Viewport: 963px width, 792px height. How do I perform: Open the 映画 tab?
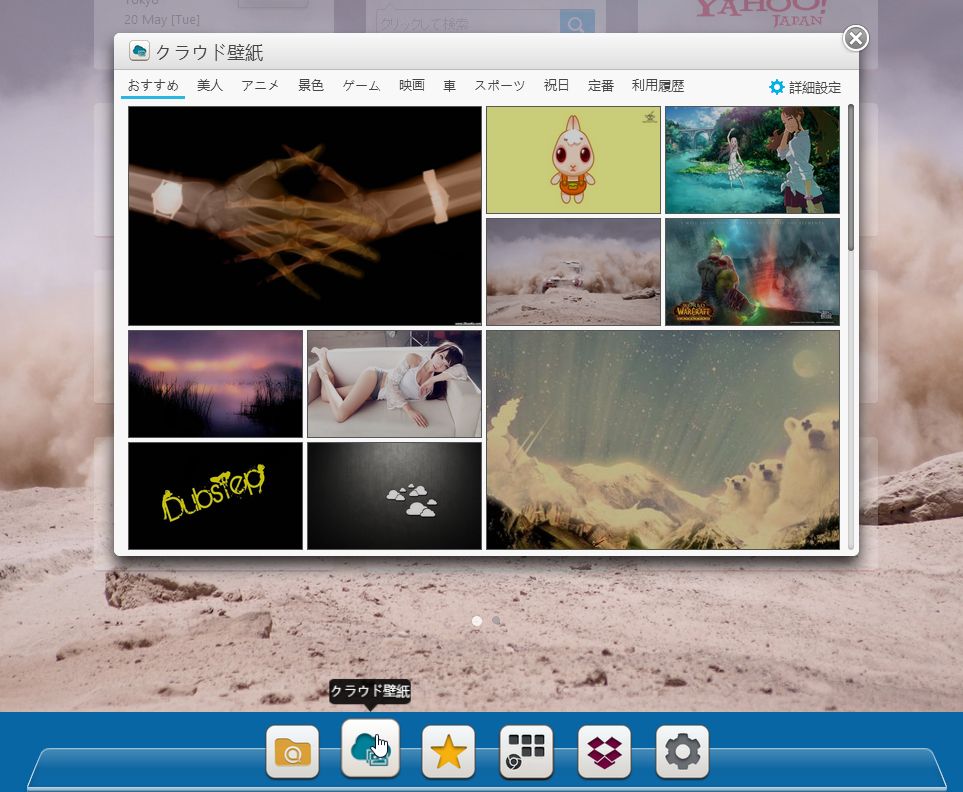point(411,85)
